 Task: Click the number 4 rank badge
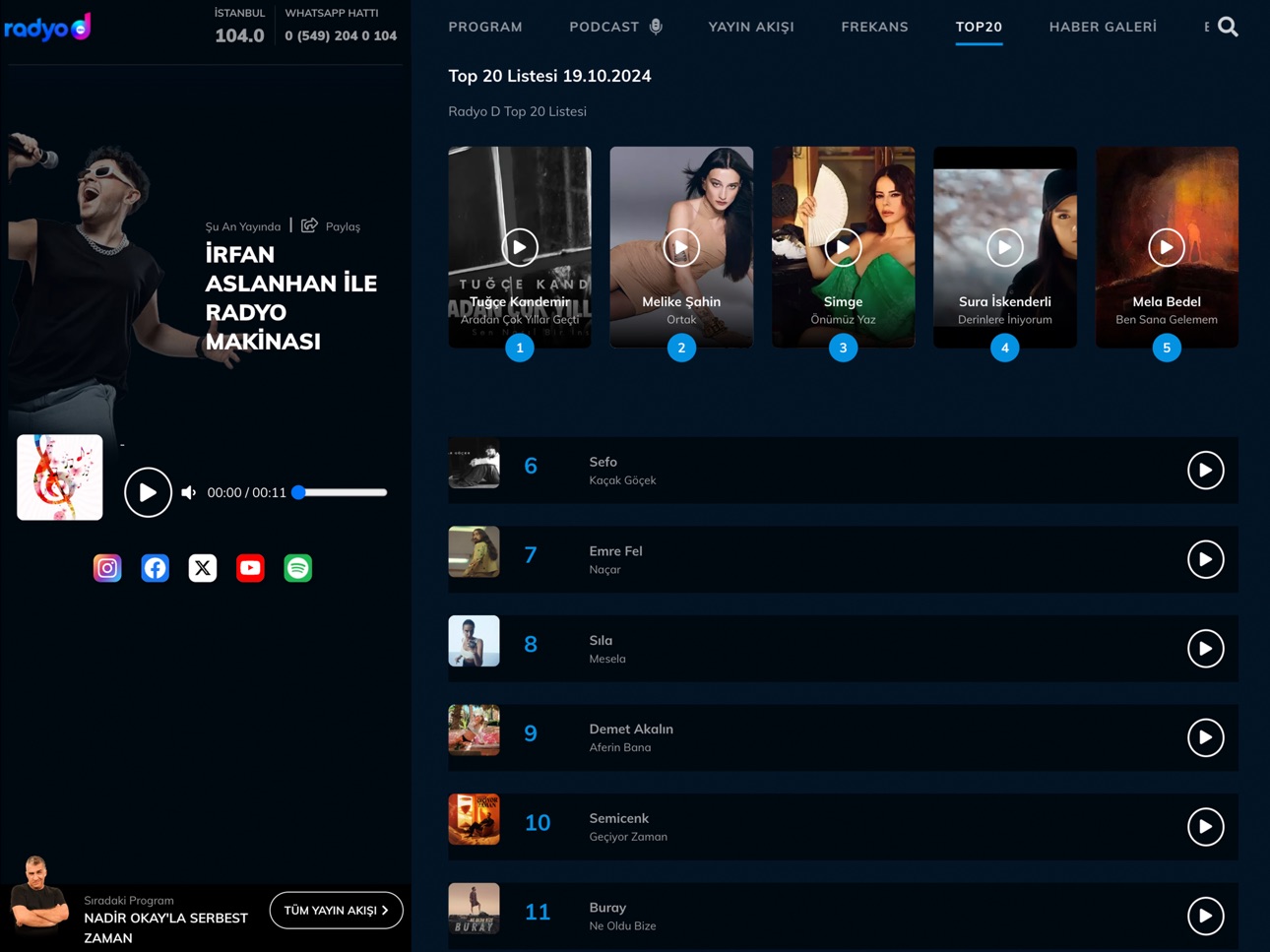[1004, 348]
